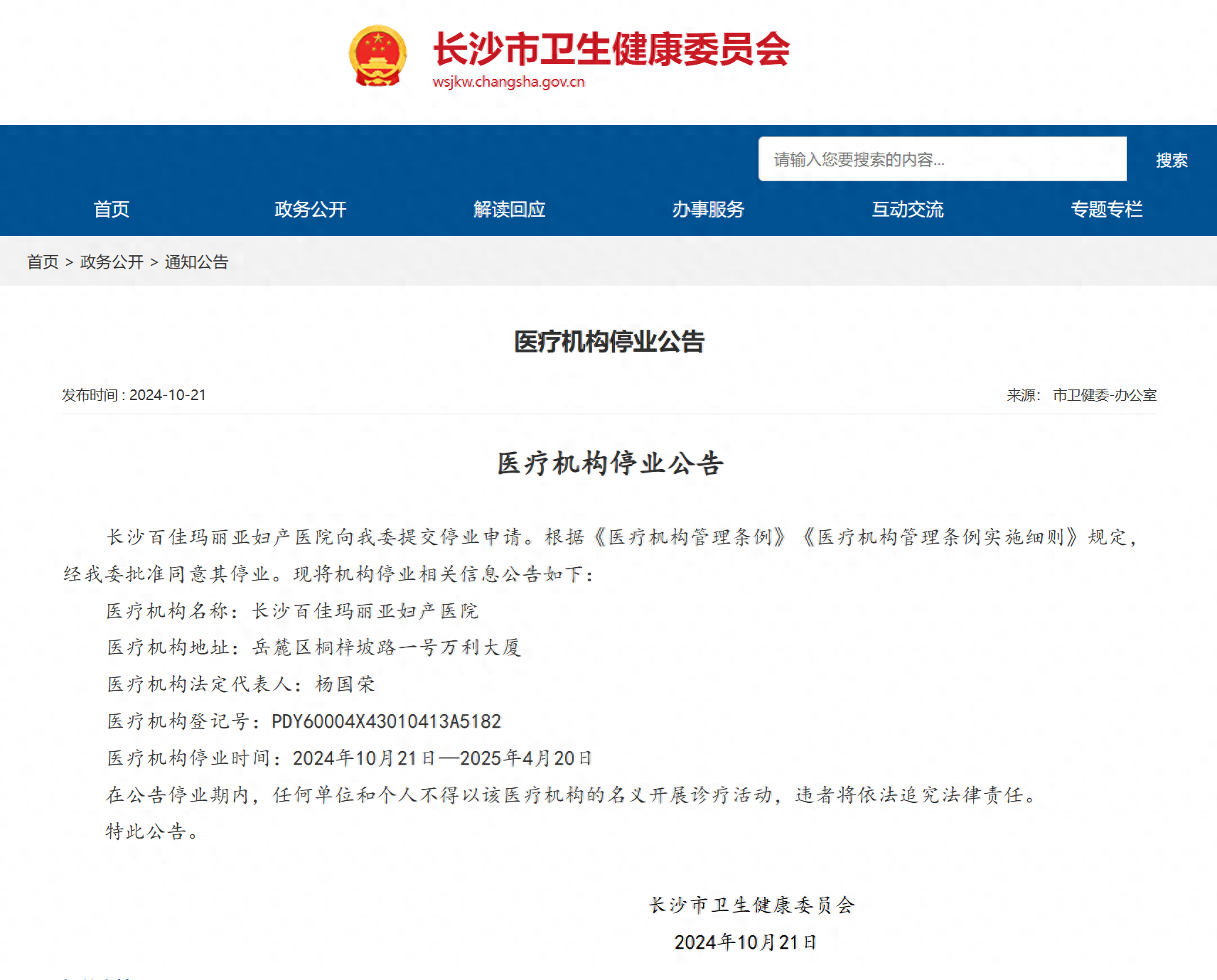This screenshot has width=1217, height=980.
Task: Click the bold 医疗机构停业公告 page heading
Action: click(x=609, y=342)
